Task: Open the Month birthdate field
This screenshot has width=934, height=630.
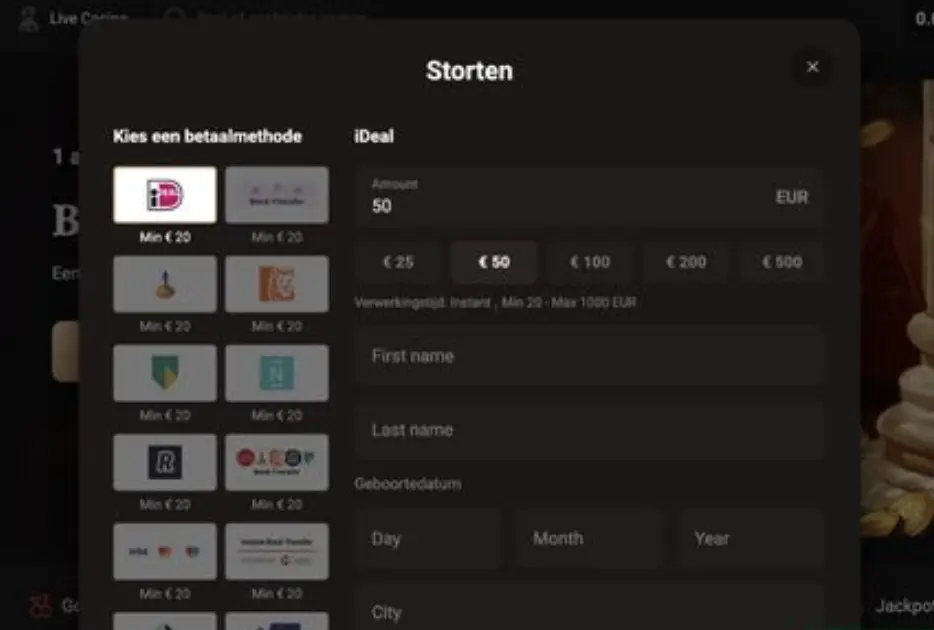Action: (x=590, y=539)
